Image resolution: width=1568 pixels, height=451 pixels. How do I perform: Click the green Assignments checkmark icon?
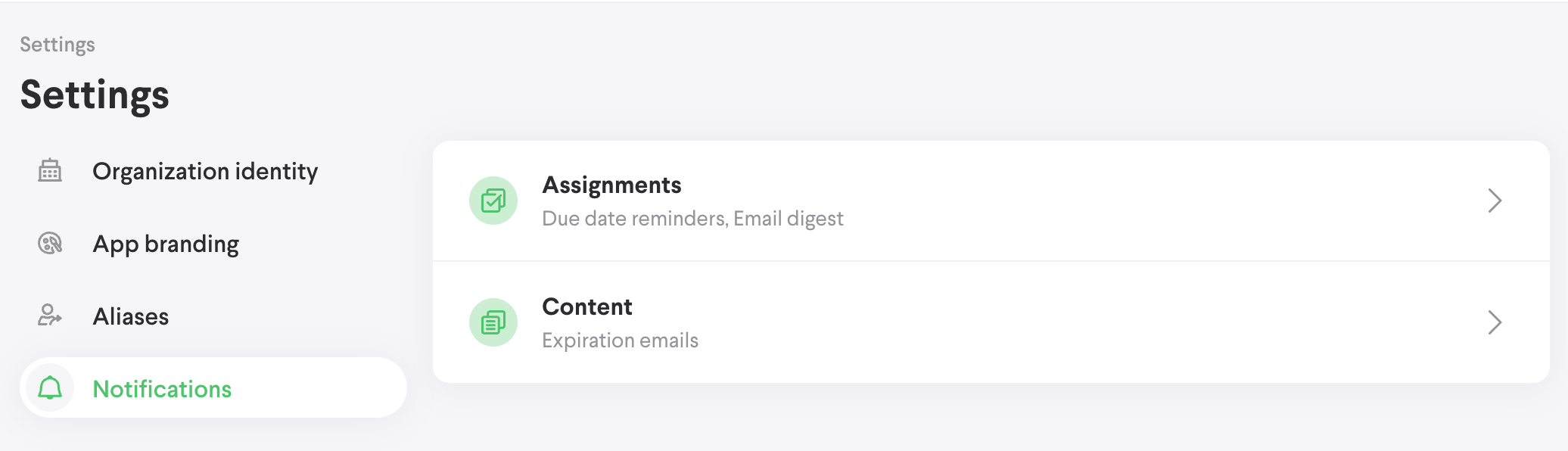click(x=493, y=201)
